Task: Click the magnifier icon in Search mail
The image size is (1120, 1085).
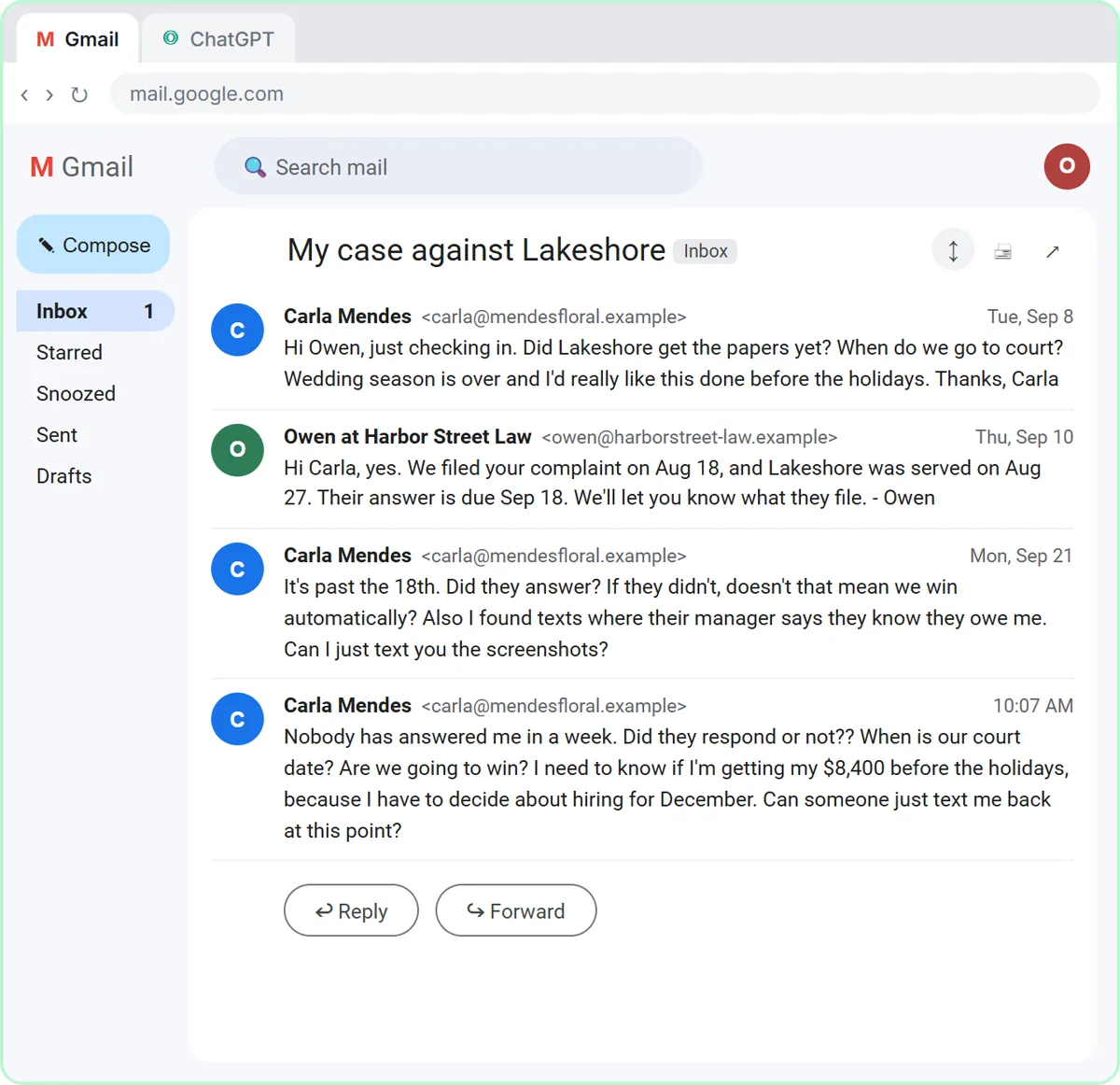Action: pyautogui.click(x=255, y=167)
